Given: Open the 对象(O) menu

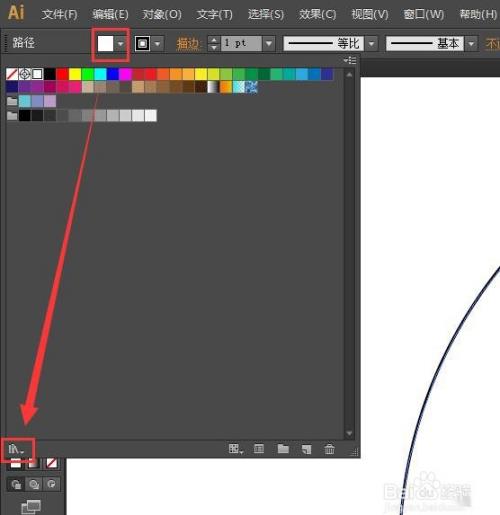Looking at the screenshot, I should click(x=162, y=14).
